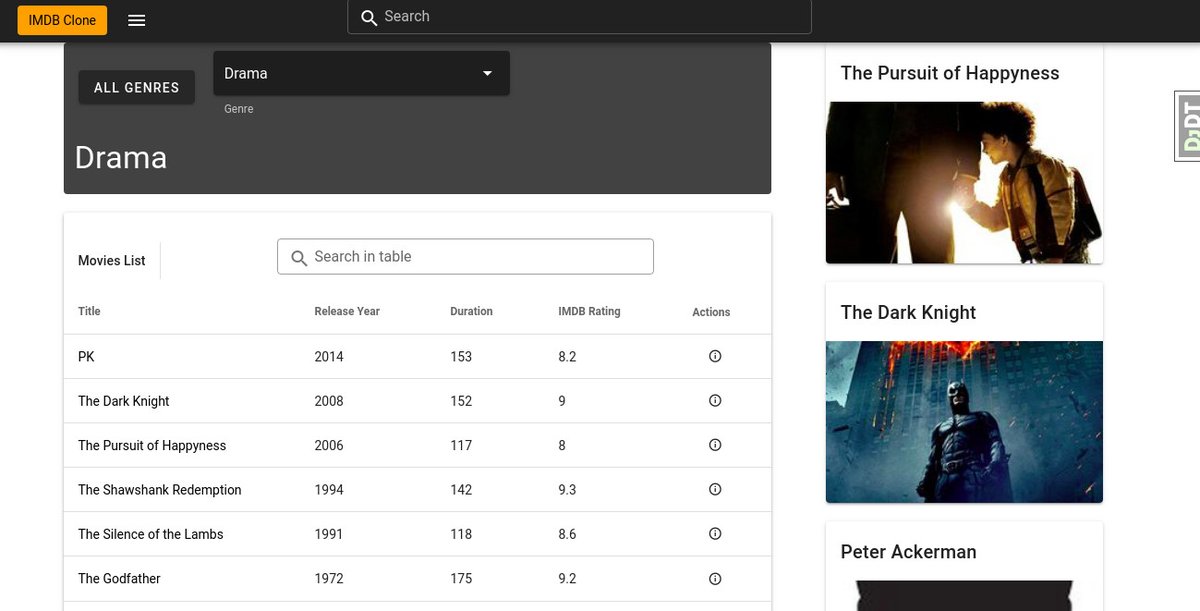Open The Pursuit of Happyness card title
The width and height of the screenshot is (1200, 611).
click(x=950, y=73)
